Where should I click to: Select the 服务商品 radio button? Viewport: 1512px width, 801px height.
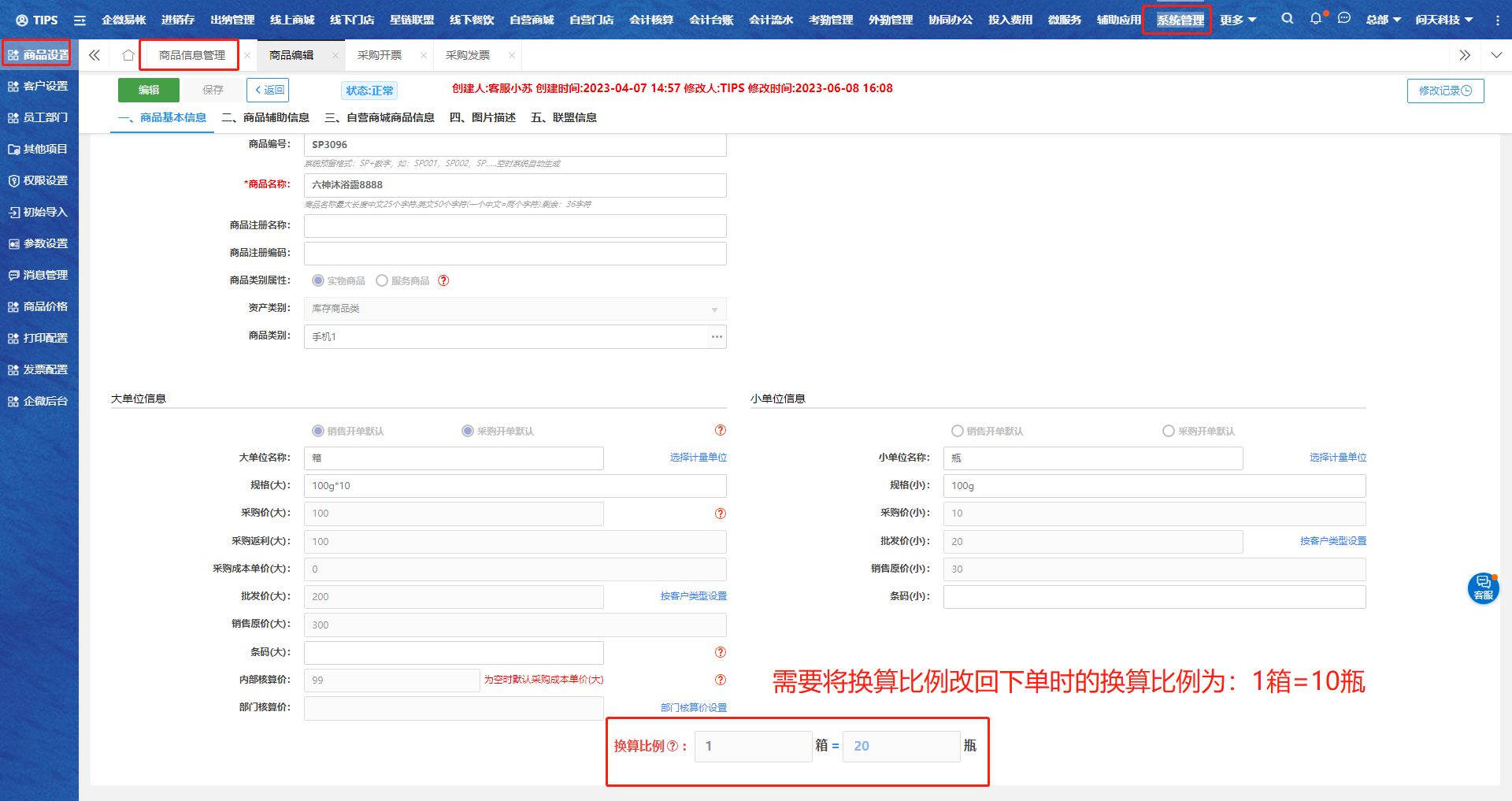pos(382,280)
